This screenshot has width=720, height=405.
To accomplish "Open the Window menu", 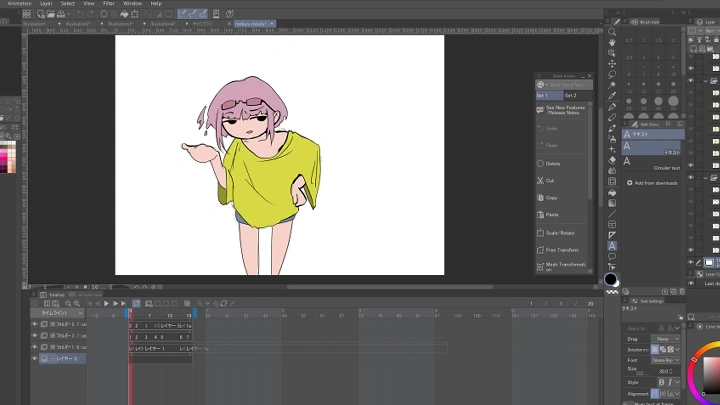I will point(132,3).
